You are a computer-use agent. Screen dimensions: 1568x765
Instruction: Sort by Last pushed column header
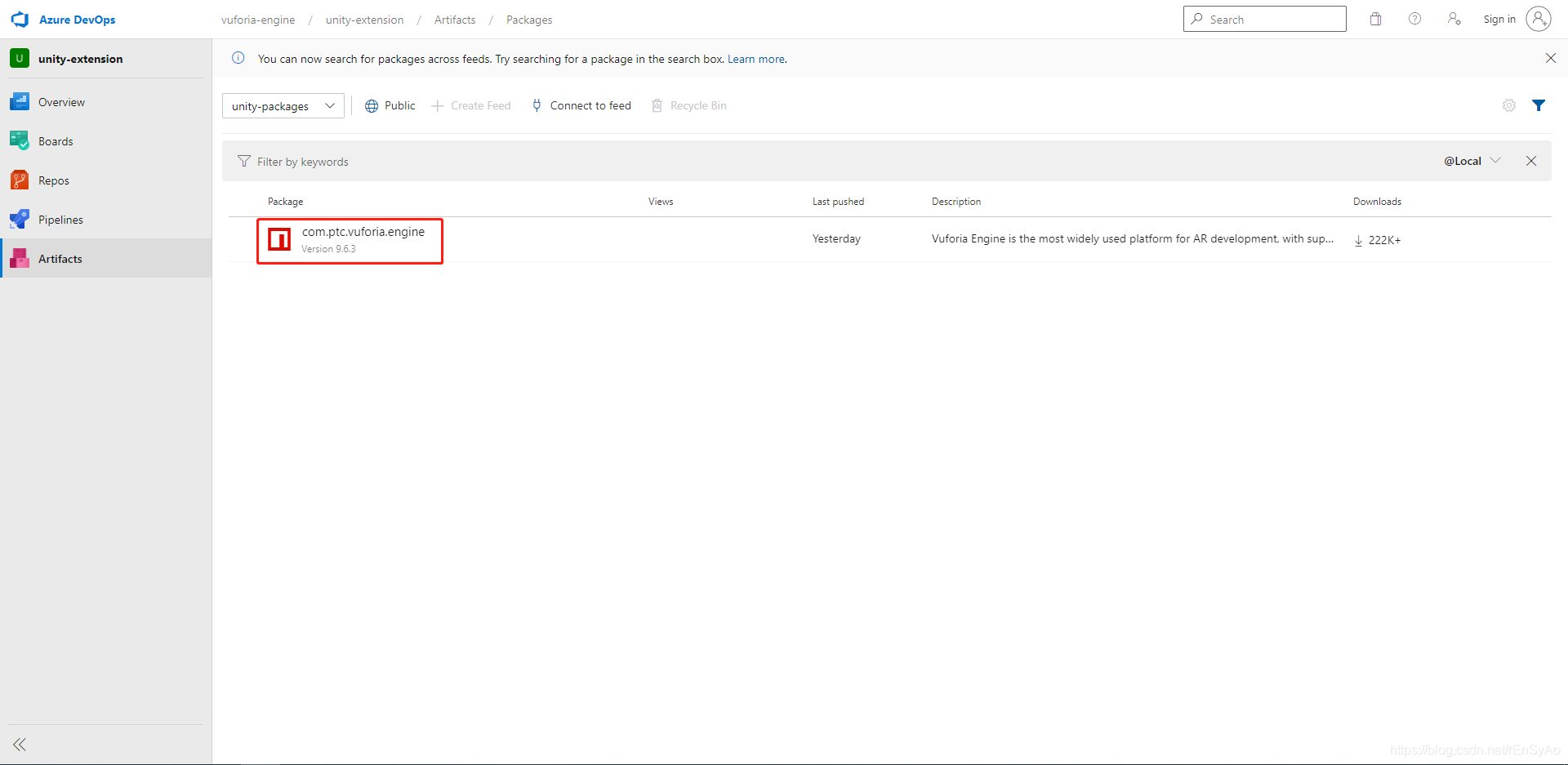(x=838, y=202)
